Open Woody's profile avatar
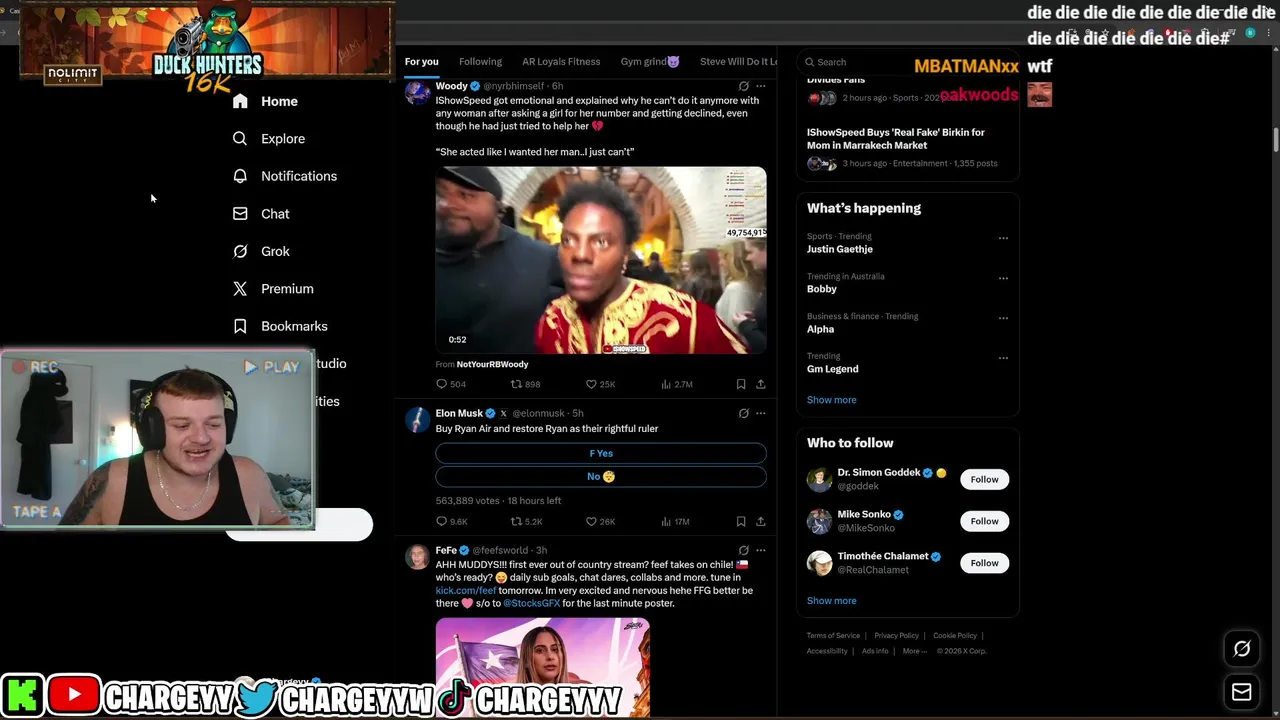 (x=418, y=93)
